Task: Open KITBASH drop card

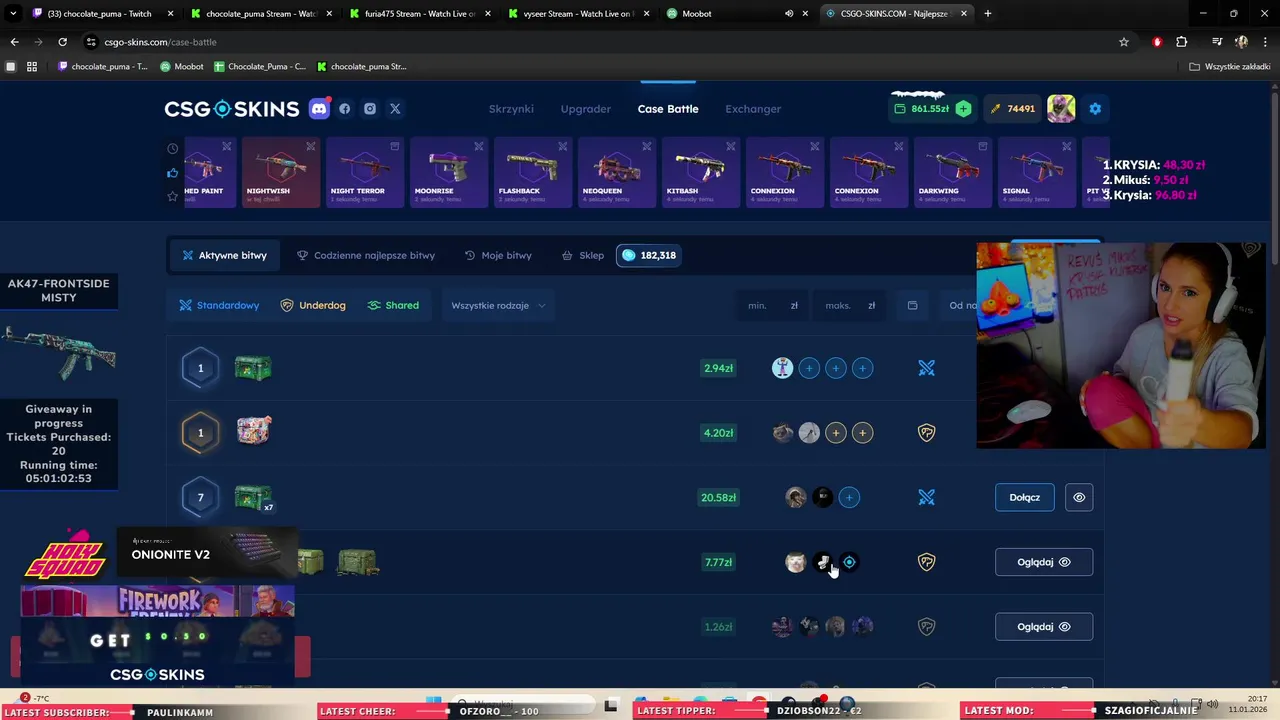Action: 701,172
